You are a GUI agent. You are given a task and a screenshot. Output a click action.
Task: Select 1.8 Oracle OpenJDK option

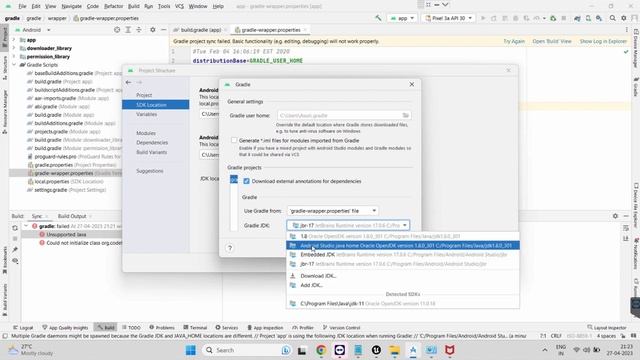[x=402, y=236]
